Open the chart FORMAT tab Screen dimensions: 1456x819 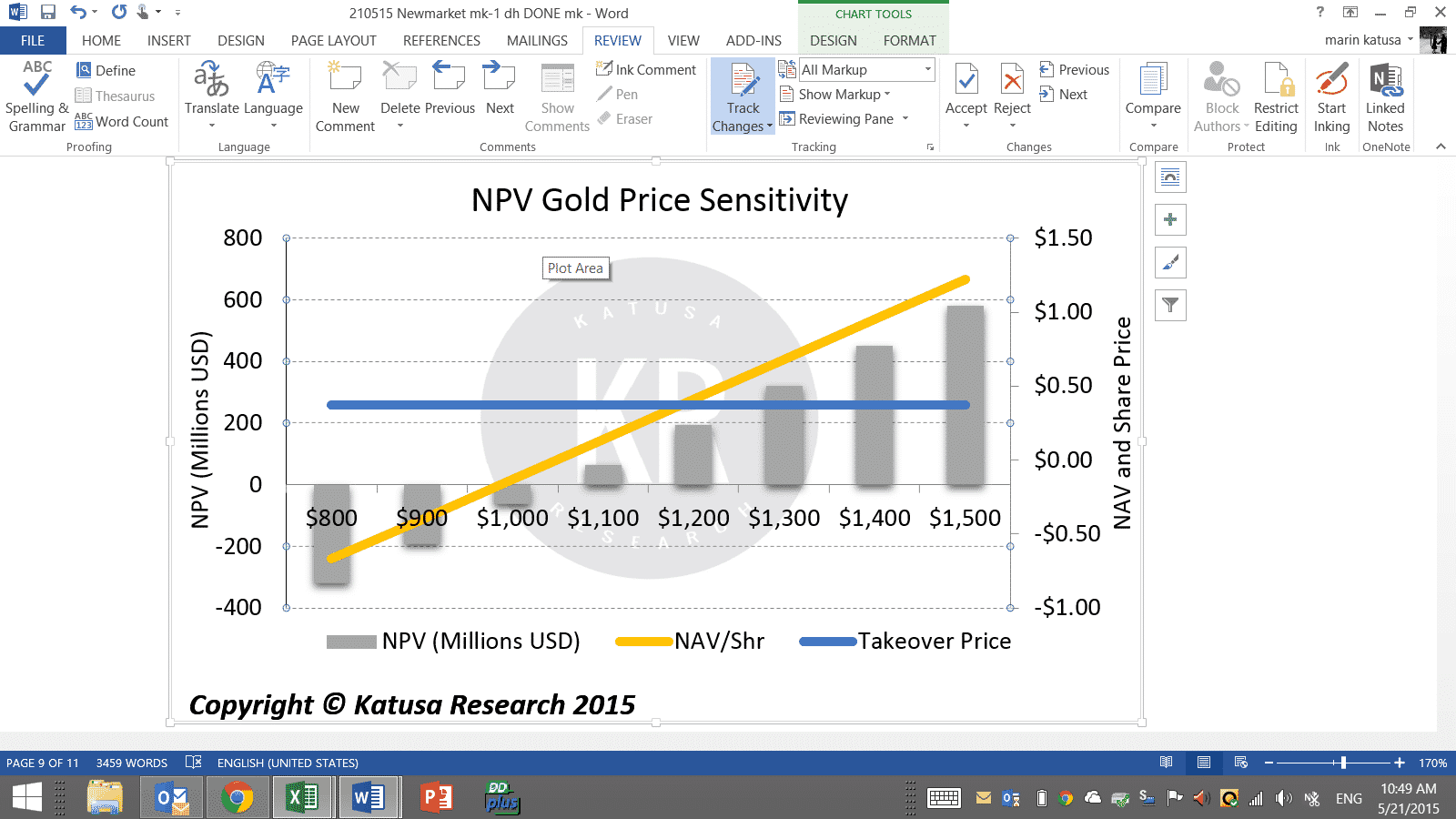tap(909, 41)
